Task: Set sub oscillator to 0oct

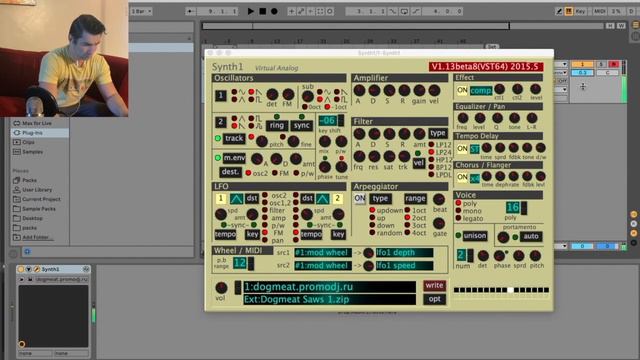Action: 304,107
